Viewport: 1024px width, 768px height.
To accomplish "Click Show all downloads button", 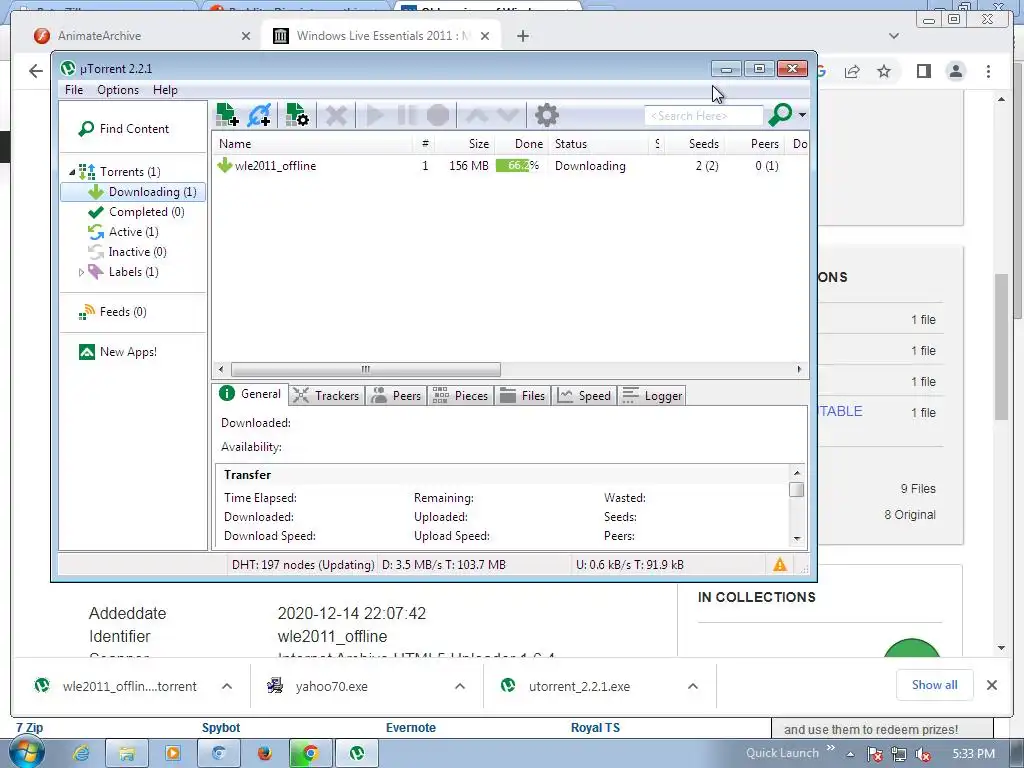I will point(935,685).
